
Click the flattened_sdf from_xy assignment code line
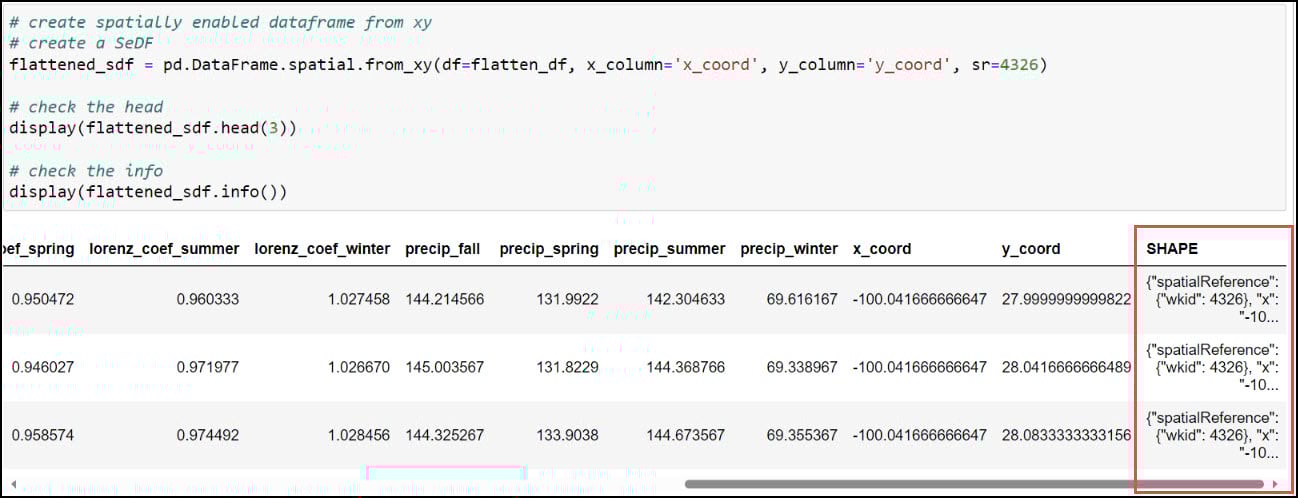[x=528, y=65]
